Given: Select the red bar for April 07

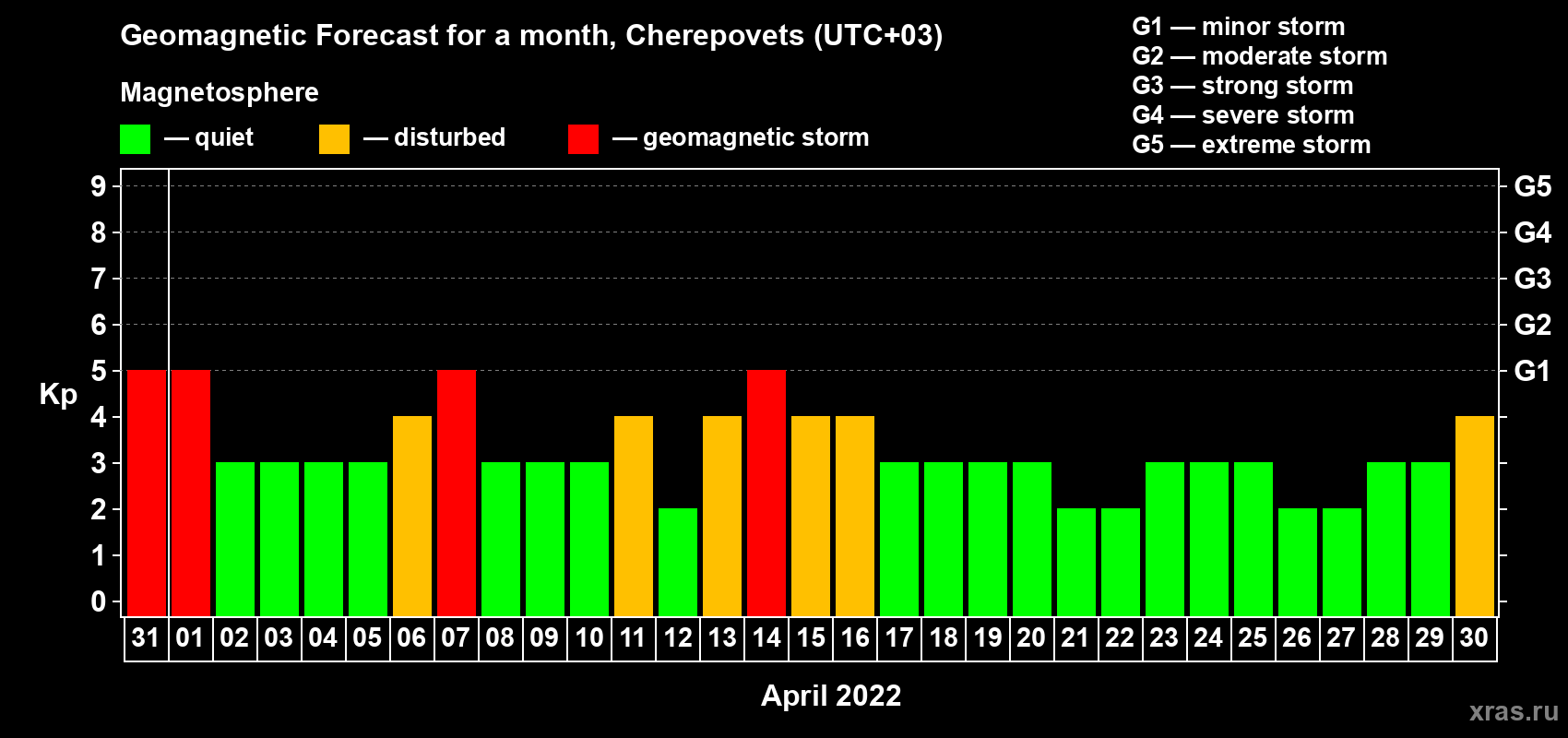Looking at the screenshot, I should pyautogui.click(x=457, y=493).
